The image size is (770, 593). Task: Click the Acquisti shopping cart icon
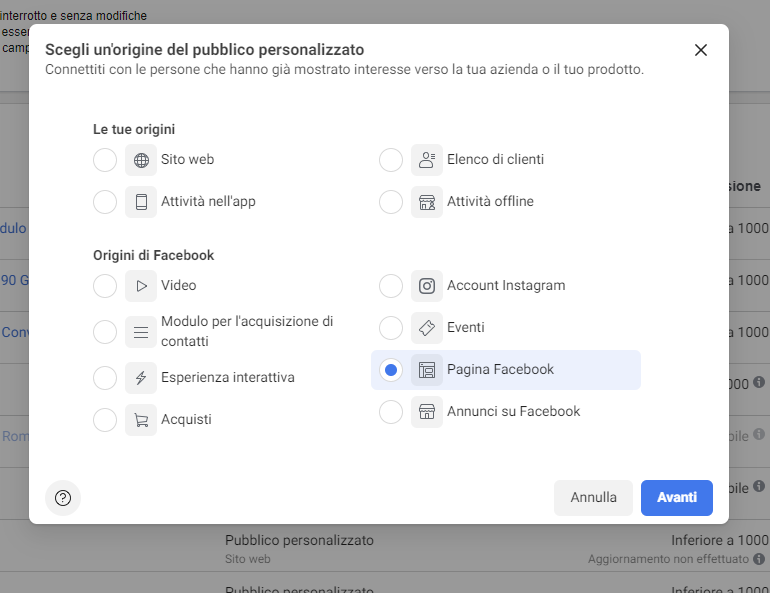click(x=141, y=420)
